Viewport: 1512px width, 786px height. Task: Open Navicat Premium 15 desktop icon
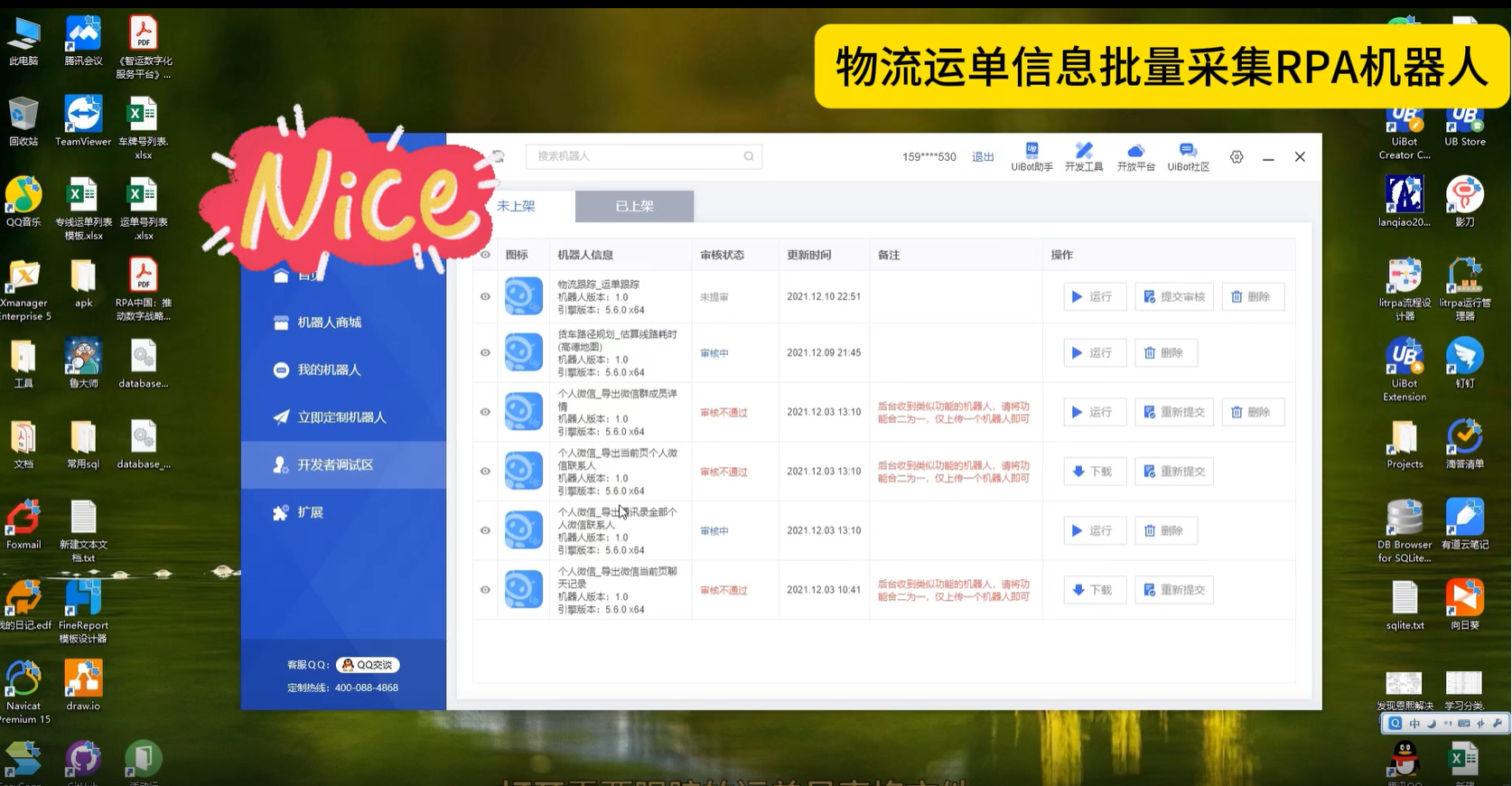(x=23, y=692)
